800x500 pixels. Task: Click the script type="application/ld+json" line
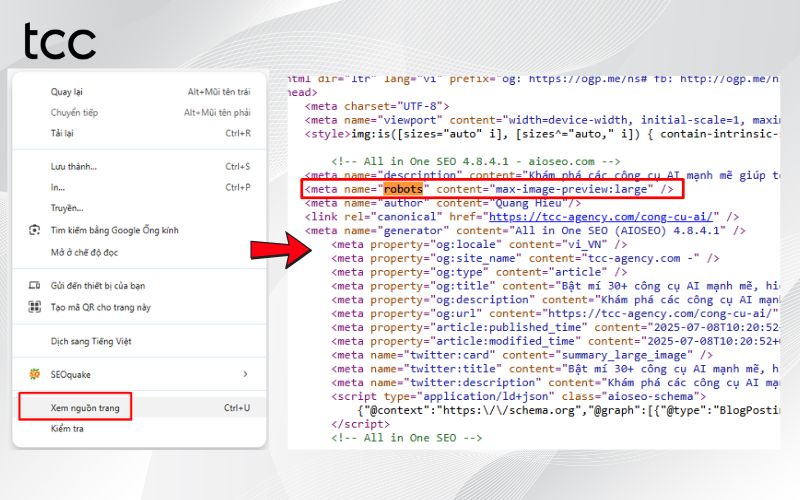point(518,396)
